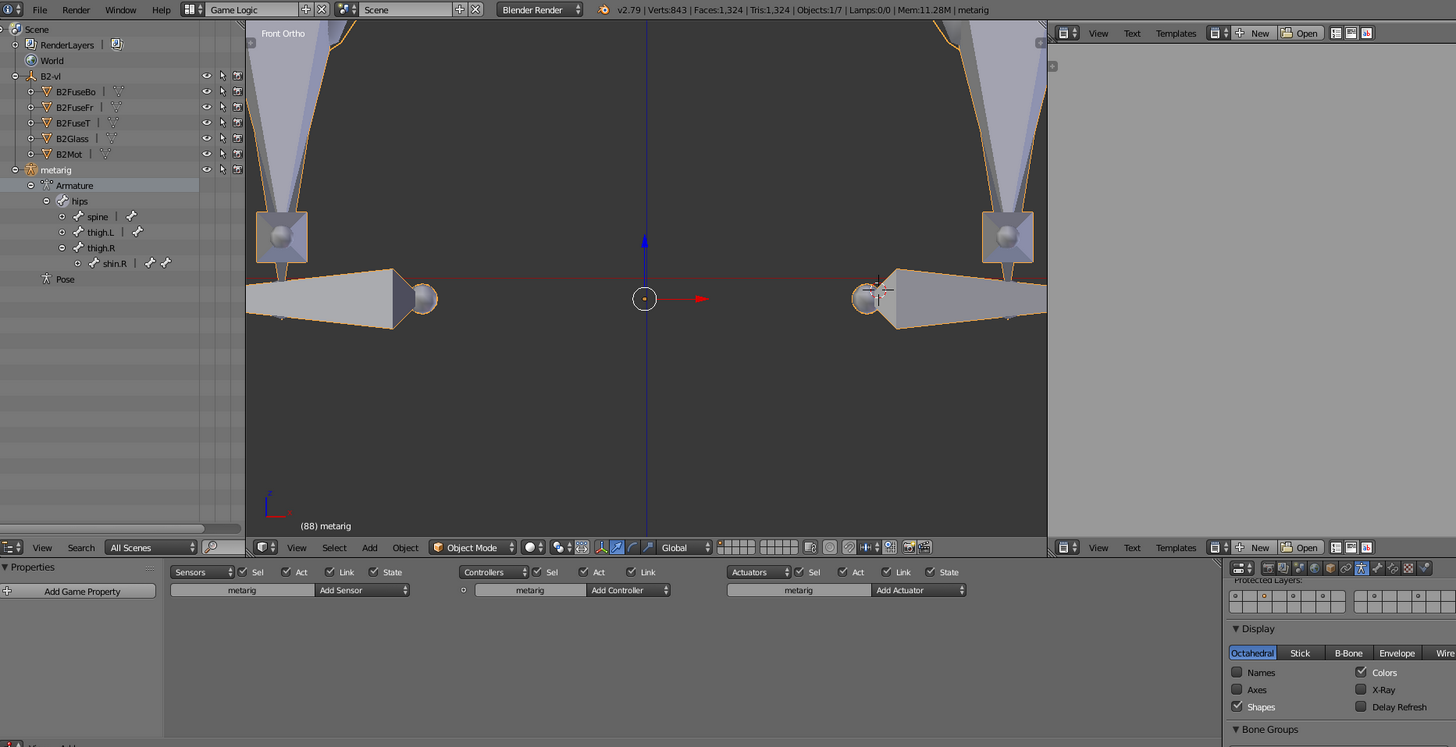
Task: Enable the X-Ray display checkbox
Action: (x=1361, y=689)
